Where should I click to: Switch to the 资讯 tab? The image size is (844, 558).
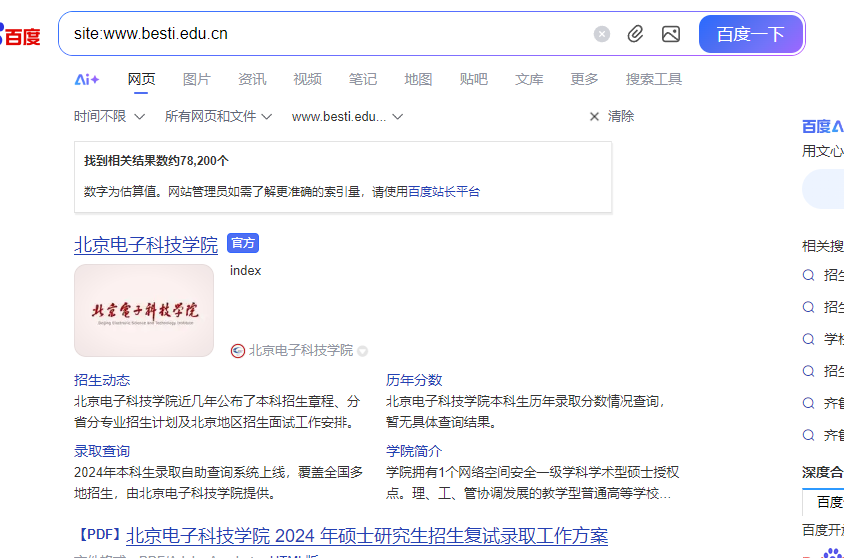pos(252,80)
